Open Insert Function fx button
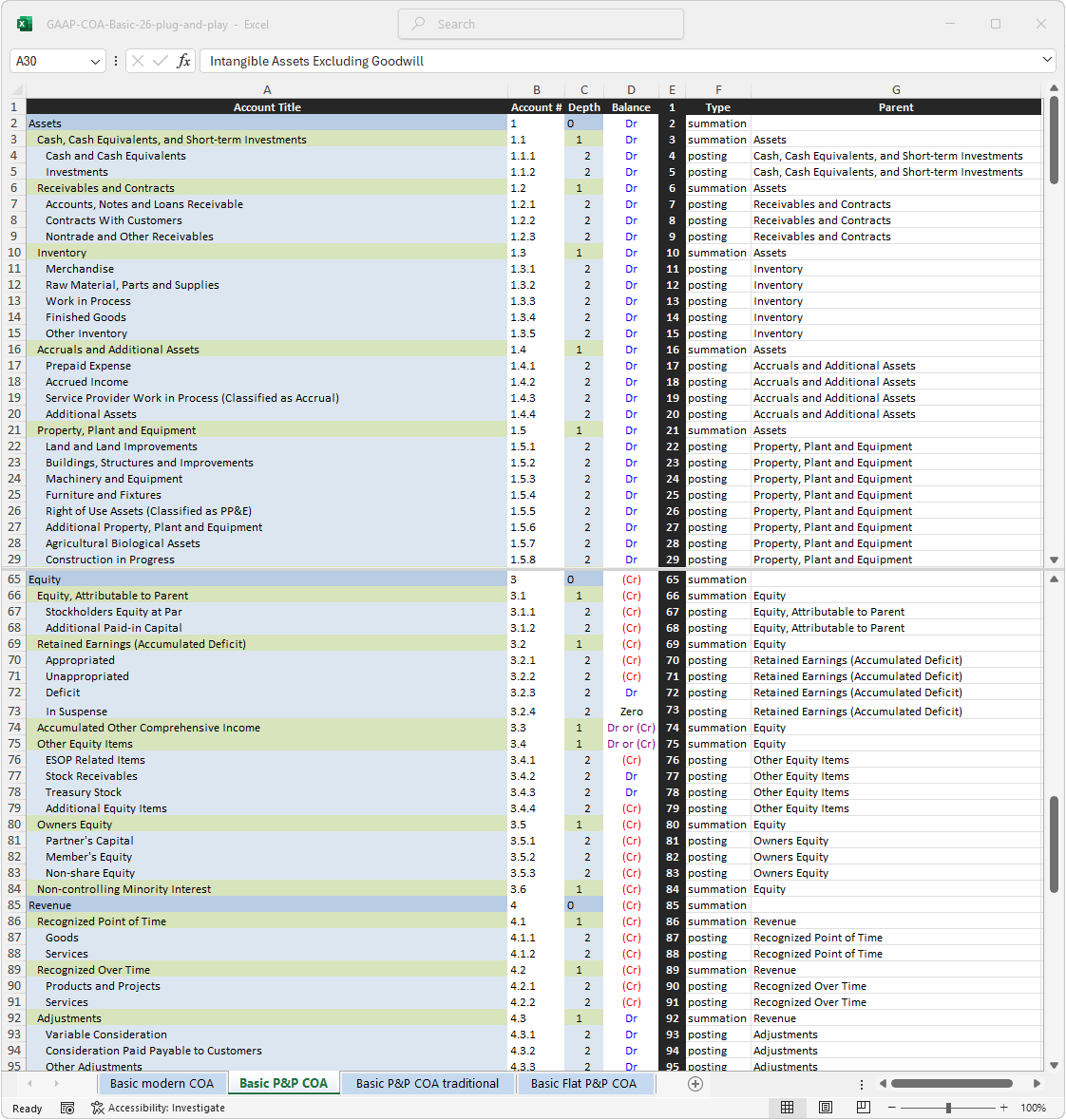The height and width of the screenshot is (1120, 1066). (x=183, y=62)
